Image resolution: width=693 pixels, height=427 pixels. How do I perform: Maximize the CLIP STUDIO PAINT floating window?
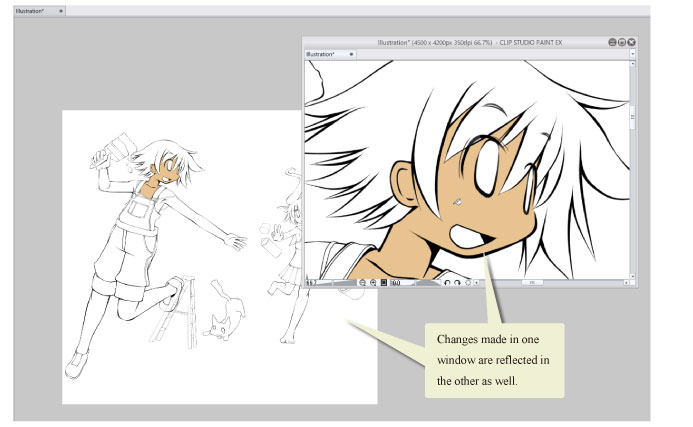click(x=620, y=42)
